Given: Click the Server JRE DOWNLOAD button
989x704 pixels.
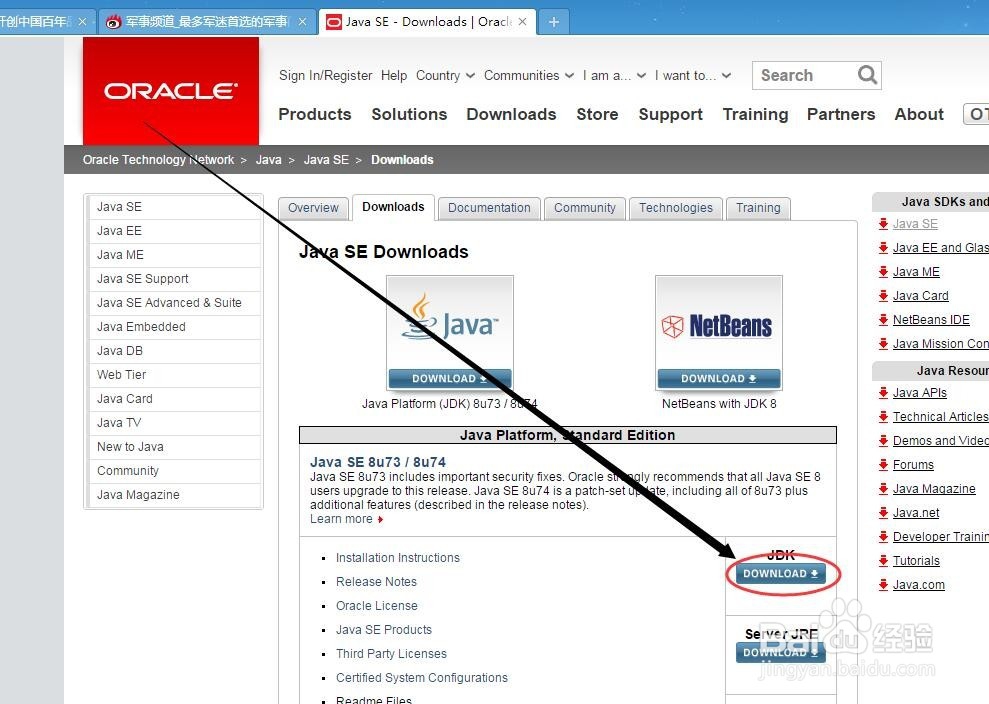Looking at the screenshot, I should point(780,652).
